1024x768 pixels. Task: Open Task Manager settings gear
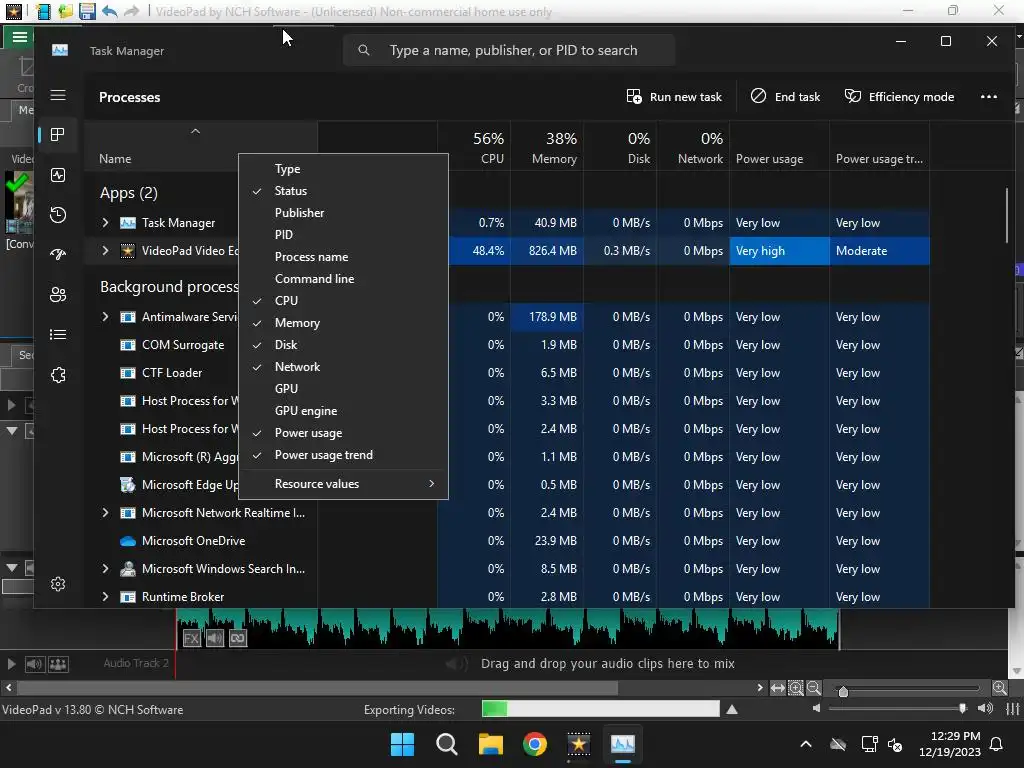[x=58, y=584]
